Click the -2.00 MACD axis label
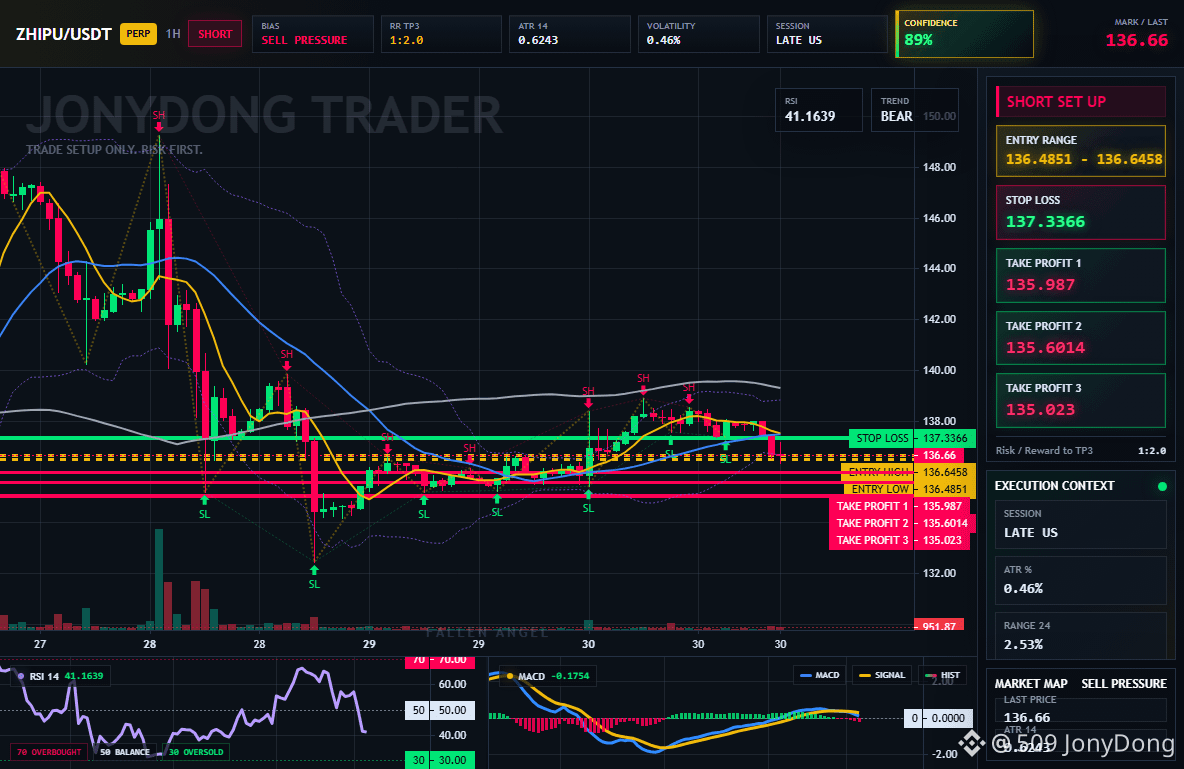The image size is (1184, 769). click(945, 754)
